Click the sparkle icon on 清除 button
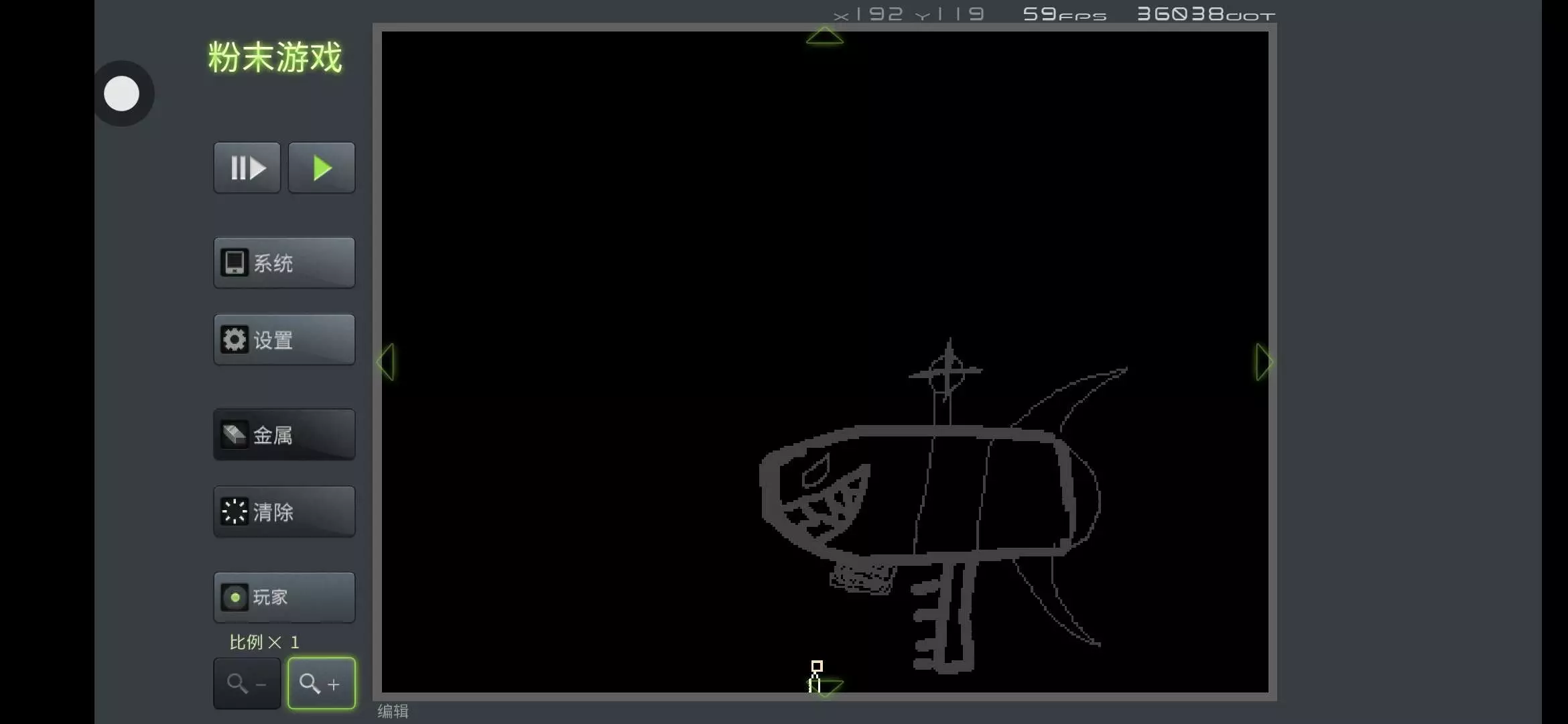 pos(235,512)
